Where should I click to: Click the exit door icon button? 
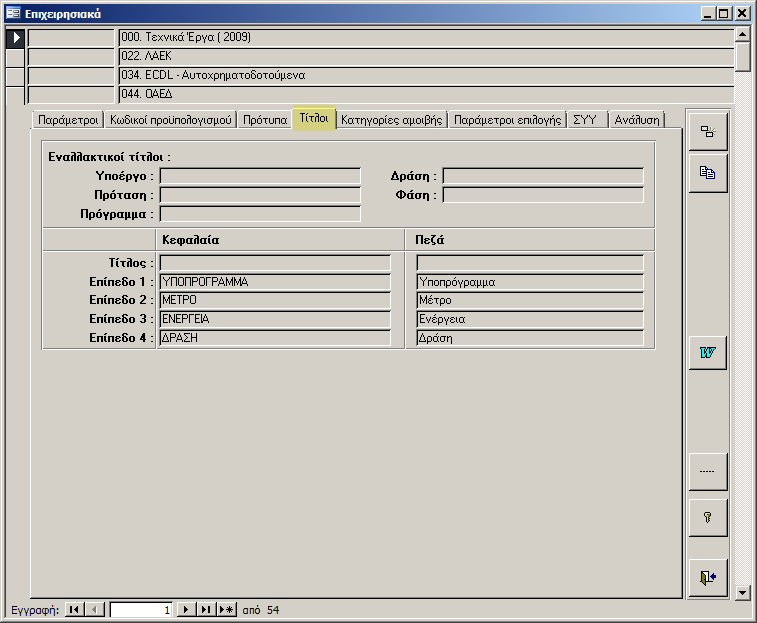coord(707,577)
